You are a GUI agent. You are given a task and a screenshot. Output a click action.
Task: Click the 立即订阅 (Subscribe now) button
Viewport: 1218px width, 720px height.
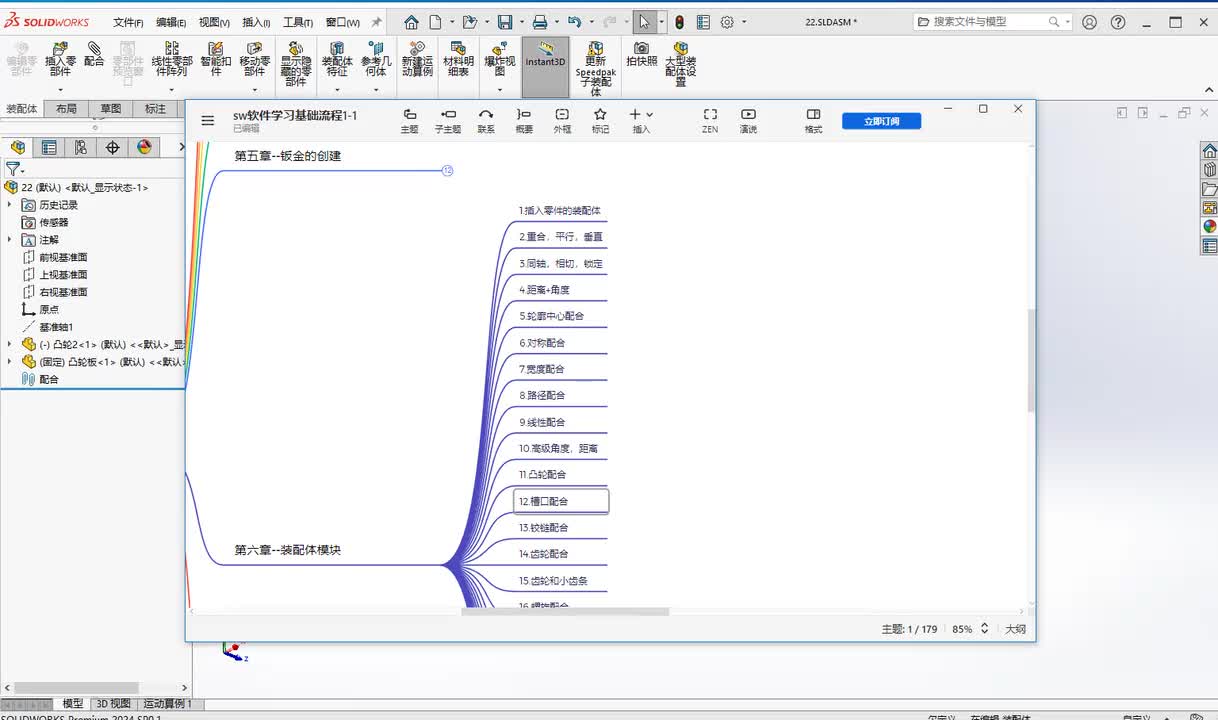tap(881, 121)
